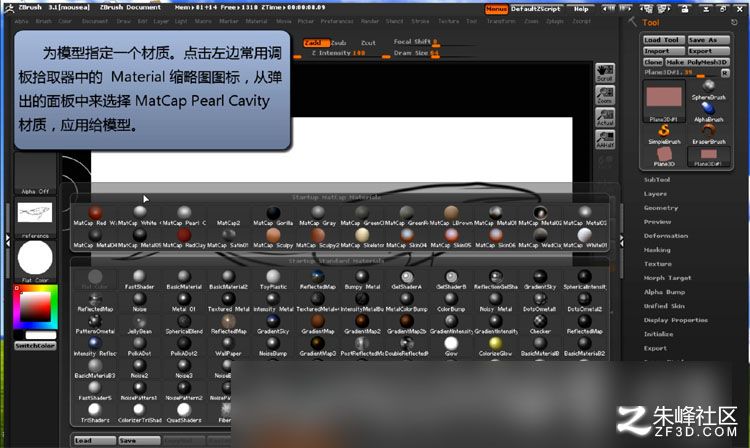Click the R toggle beside Plane3D#1
750x448 pixels.
(x=725, y=73)
